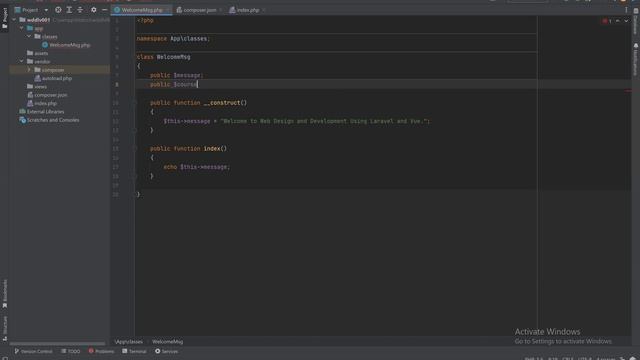Click the Select Opened File target icon
This screenshot has height=360, width=640.
(58, 10)
